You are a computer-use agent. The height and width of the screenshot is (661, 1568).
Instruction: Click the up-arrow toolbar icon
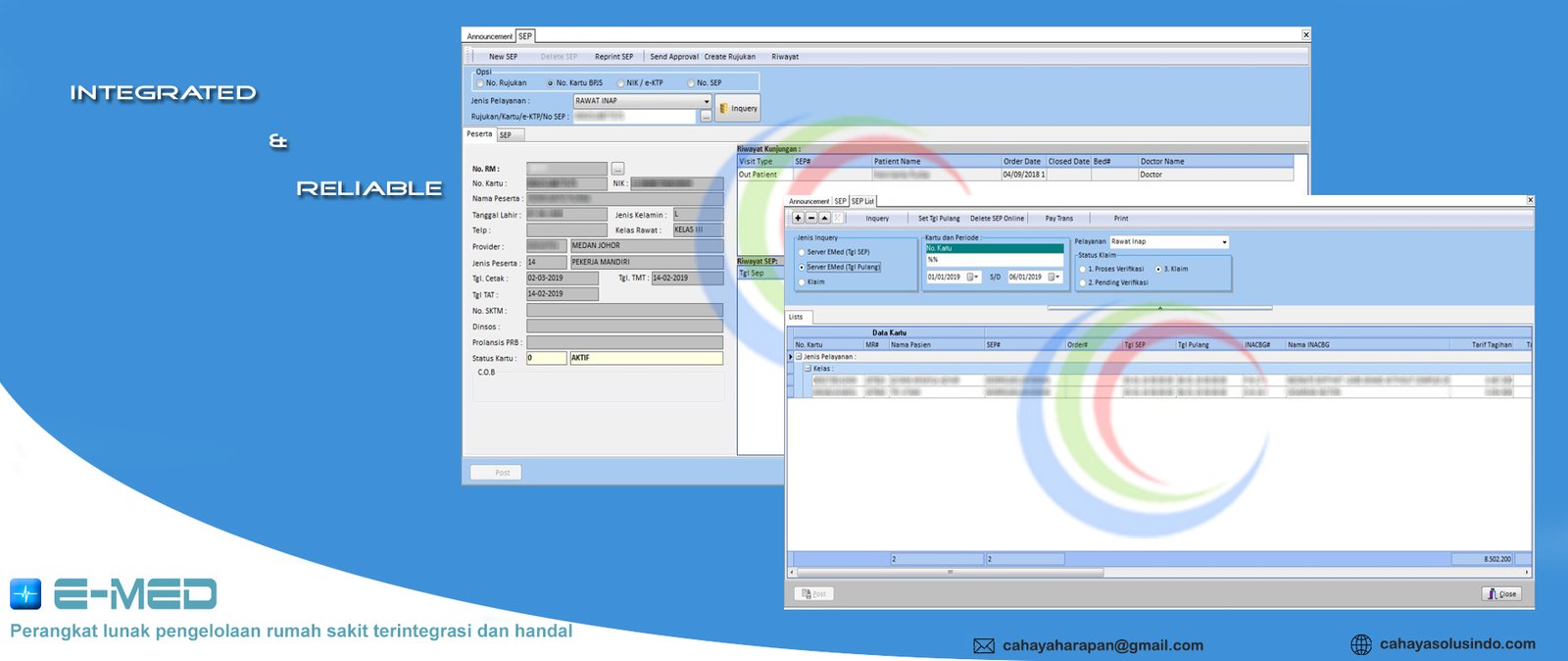click(824, 218)
